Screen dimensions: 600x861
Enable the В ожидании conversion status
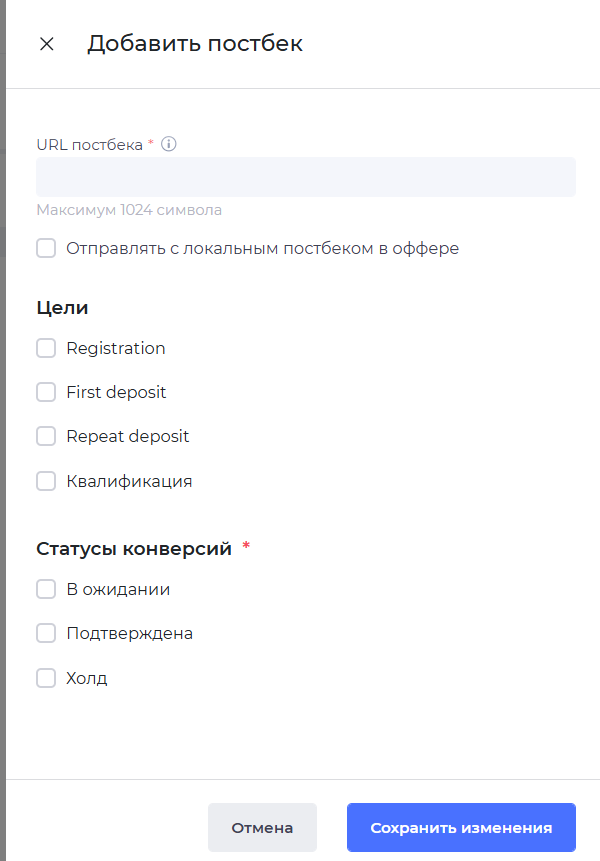46,589
